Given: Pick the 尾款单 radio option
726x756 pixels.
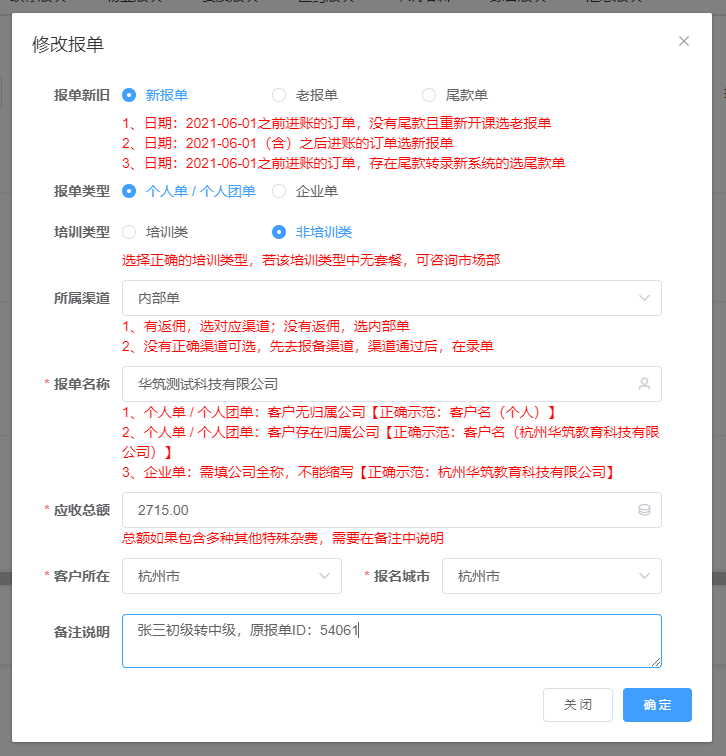Looking at the screenshot, I should (x=429, y=95).
